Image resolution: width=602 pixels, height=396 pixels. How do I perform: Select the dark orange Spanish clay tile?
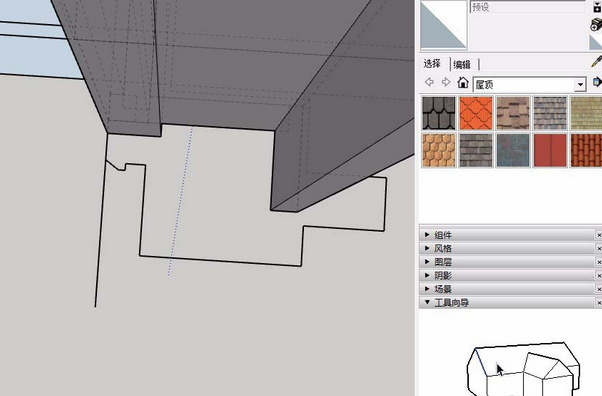tap(586, 150)
